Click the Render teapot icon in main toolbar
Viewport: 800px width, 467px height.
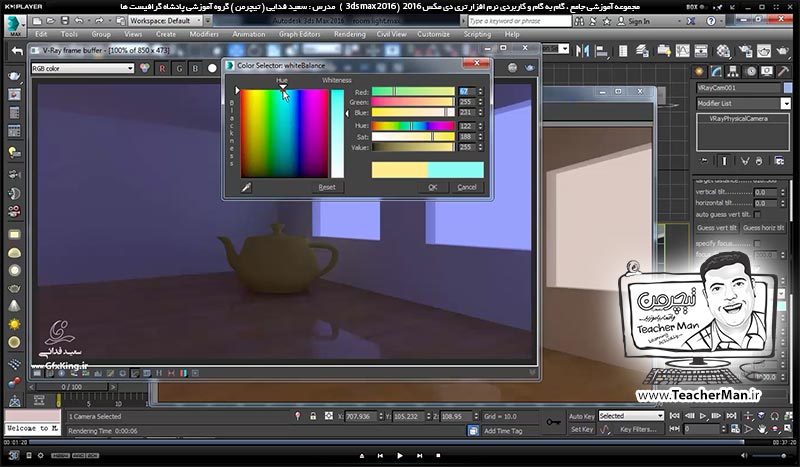pos(782,51)
